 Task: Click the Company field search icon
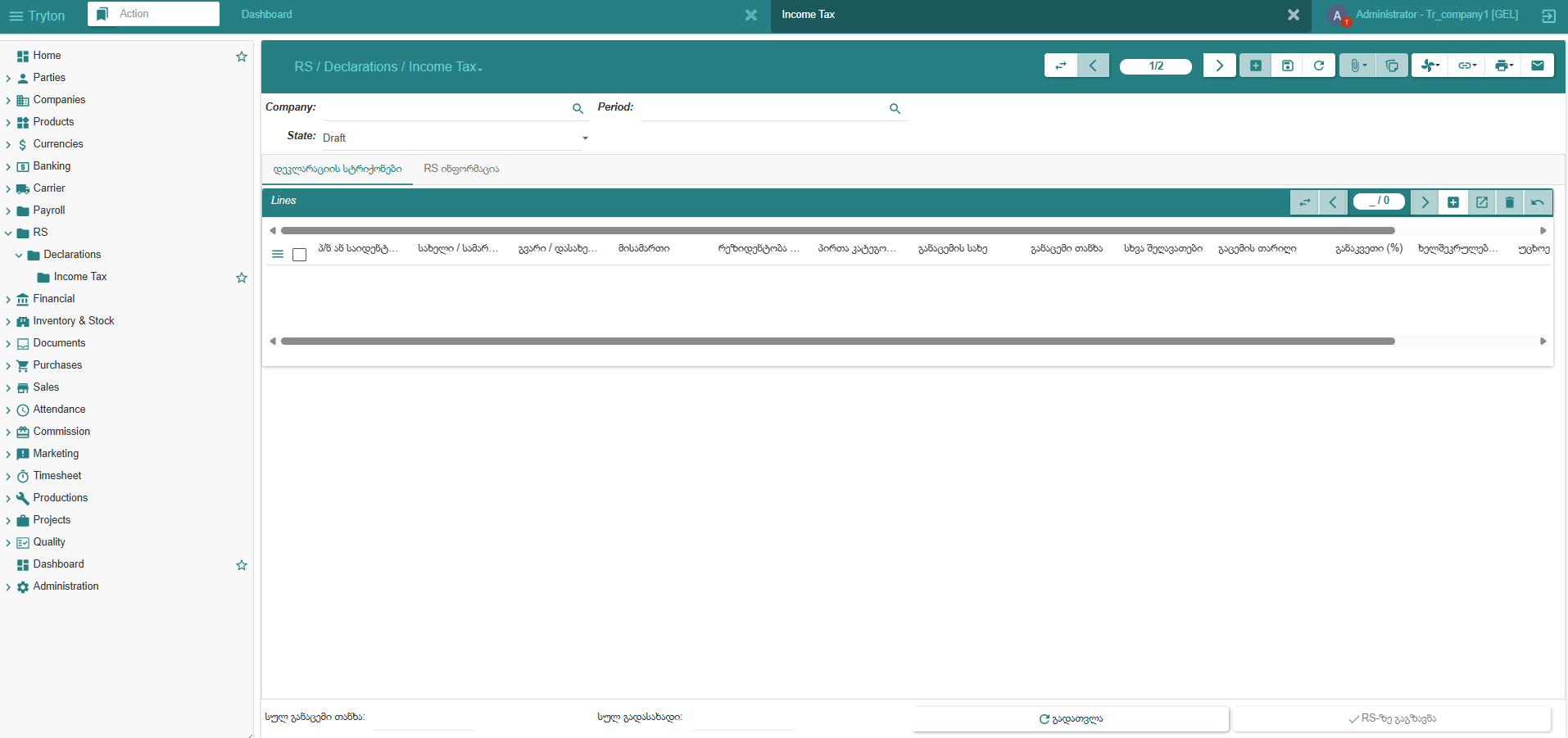click(578, 109)
